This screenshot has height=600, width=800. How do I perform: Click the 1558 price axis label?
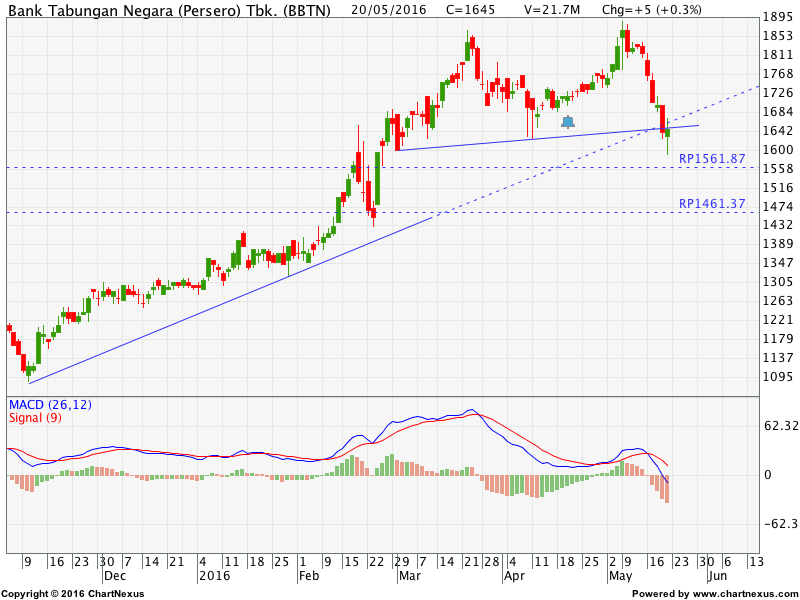(778, 168)
